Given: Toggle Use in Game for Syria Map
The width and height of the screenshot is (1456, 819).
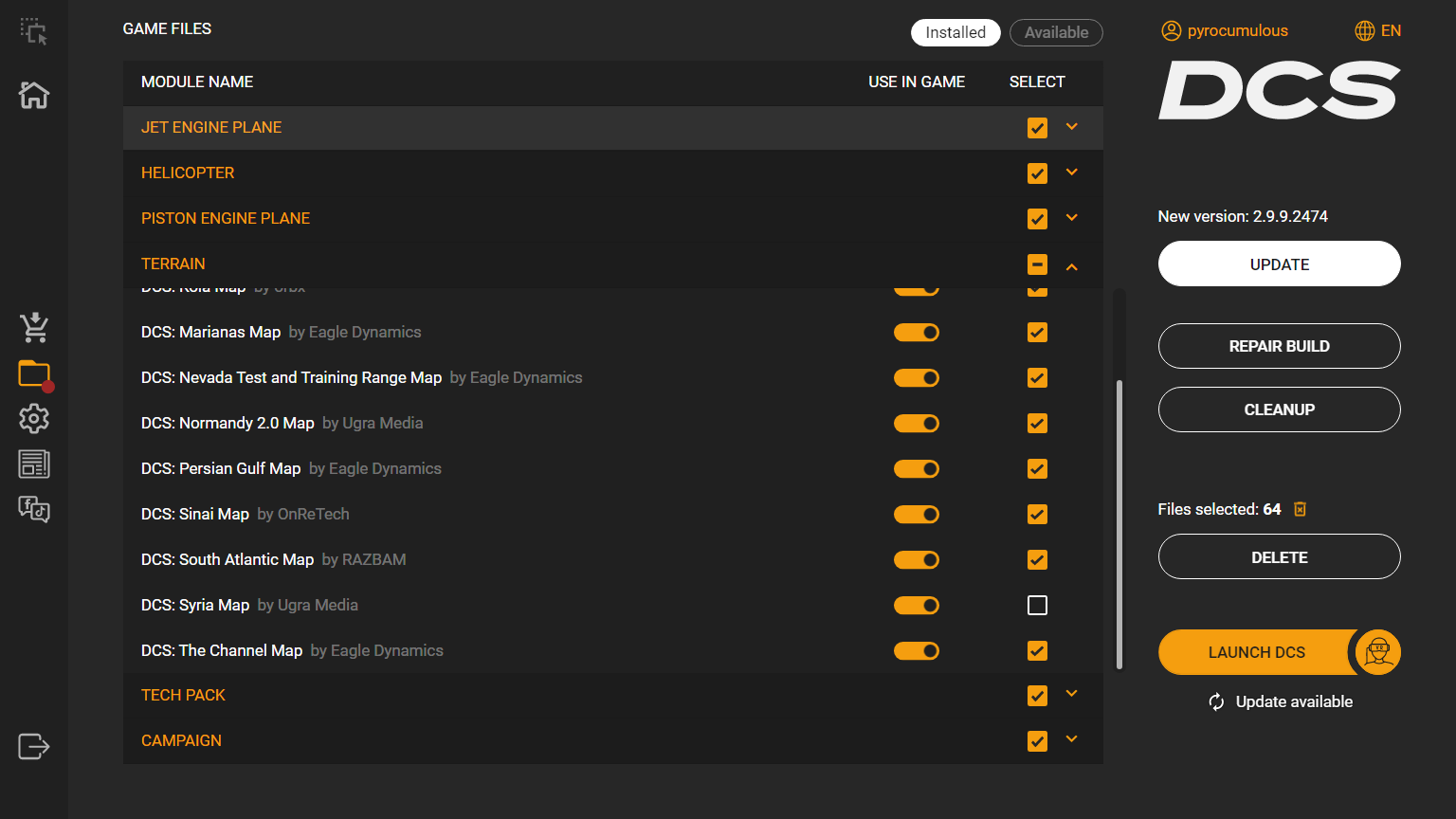Looking at the screenshot, I should point(917,605).
